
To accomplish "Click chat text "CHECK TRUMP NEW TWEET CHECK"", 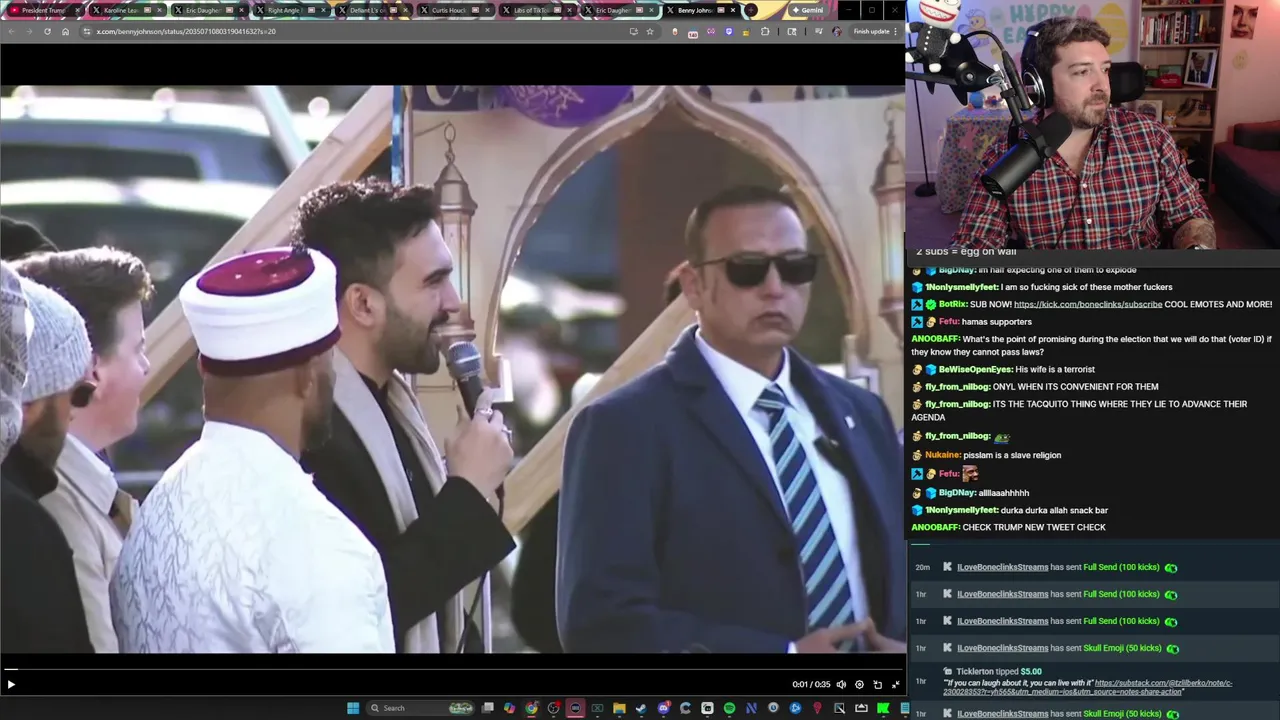I will (1034, 527).
